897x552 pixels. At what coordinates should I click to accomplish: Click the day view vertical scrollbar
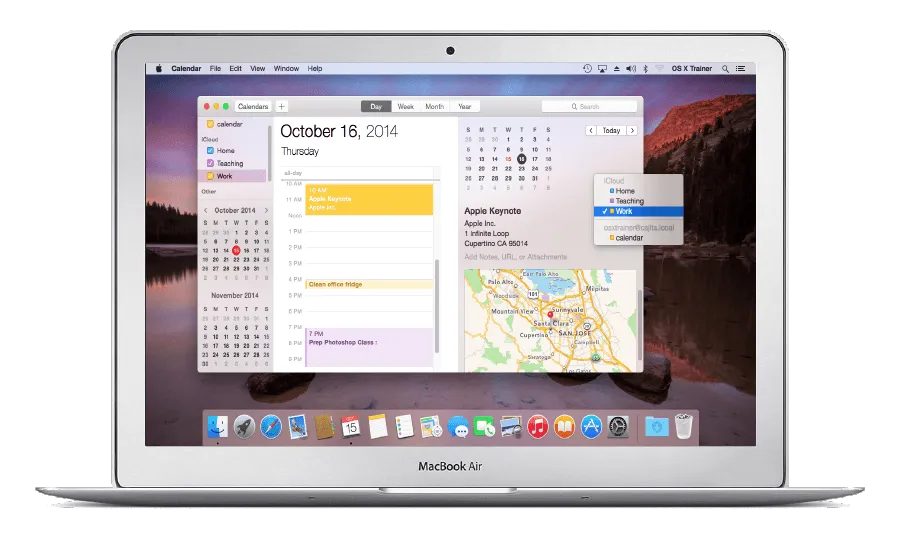point(437,306)
